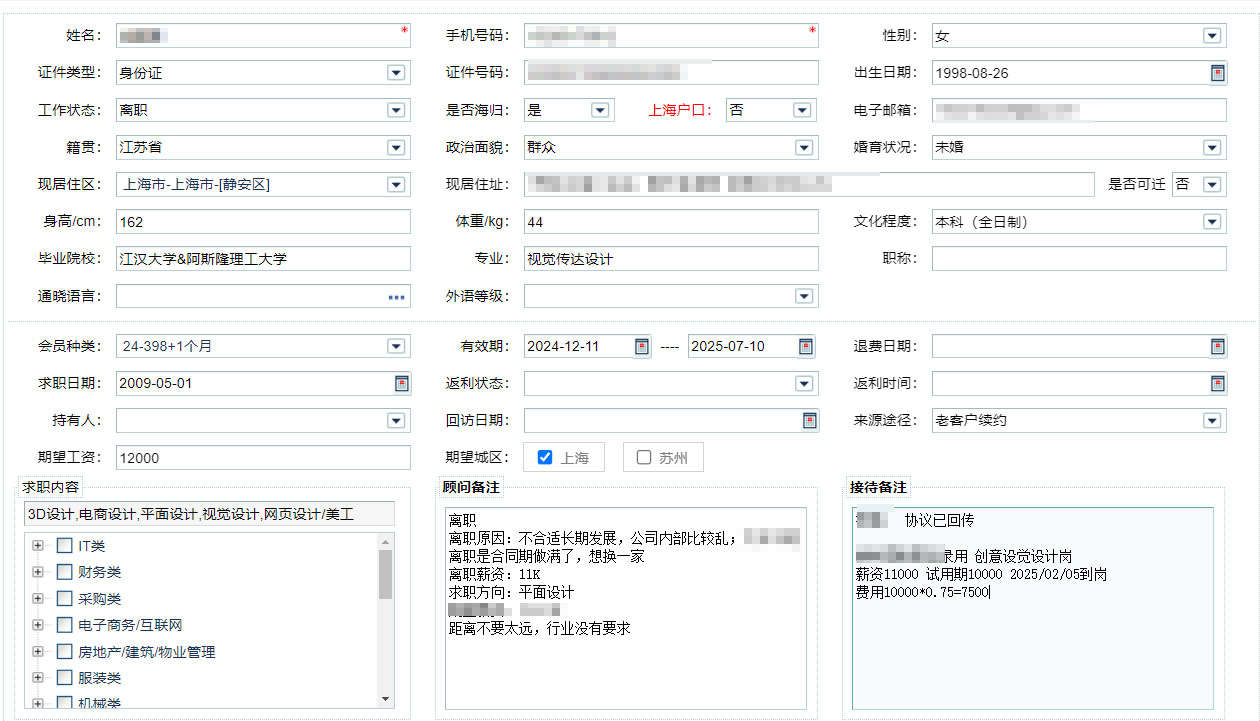Image resolution: width=1260 pixels, height=721 pixels.
Task: Open the 外语等级 dropdown
Action: pos(804,296)
